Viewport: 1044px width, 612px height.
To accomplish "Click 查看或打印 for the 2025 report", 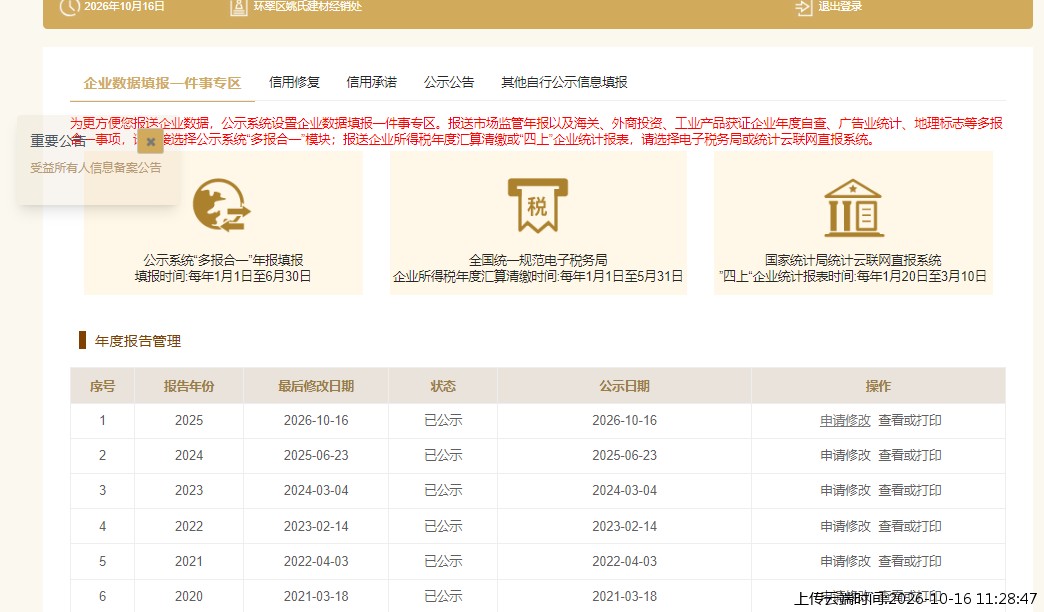I will pyautogui.click(x=910, y=420).
